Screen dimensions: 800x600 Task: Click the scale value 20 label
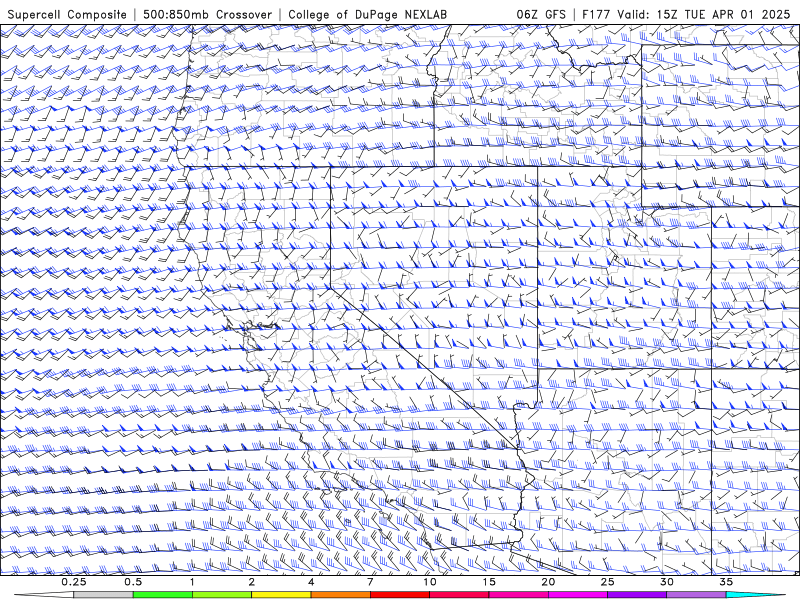[x=548, y=582]
